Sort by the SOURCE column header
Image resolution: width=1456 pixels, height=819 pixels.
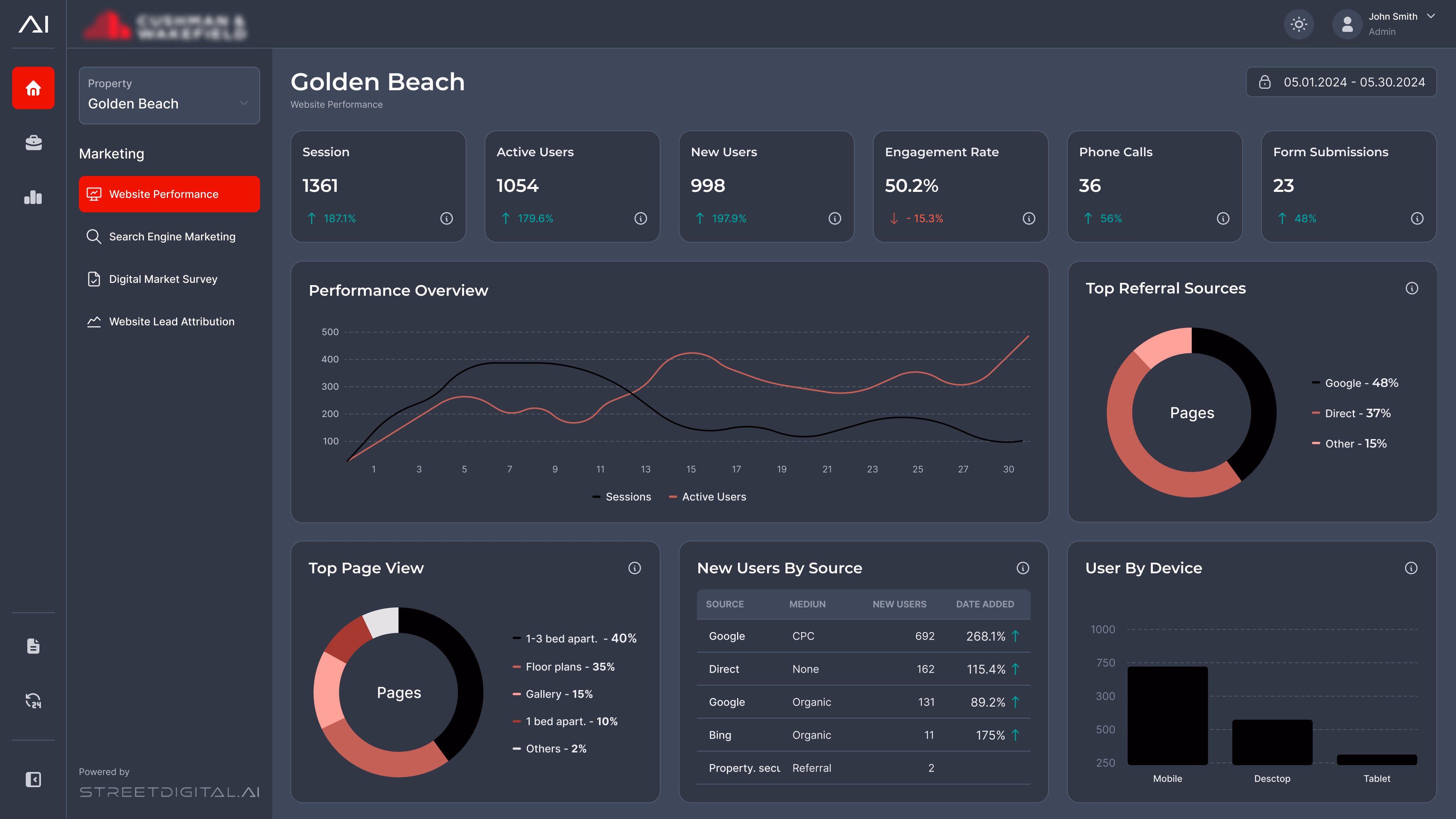click(x=725, y=604)
